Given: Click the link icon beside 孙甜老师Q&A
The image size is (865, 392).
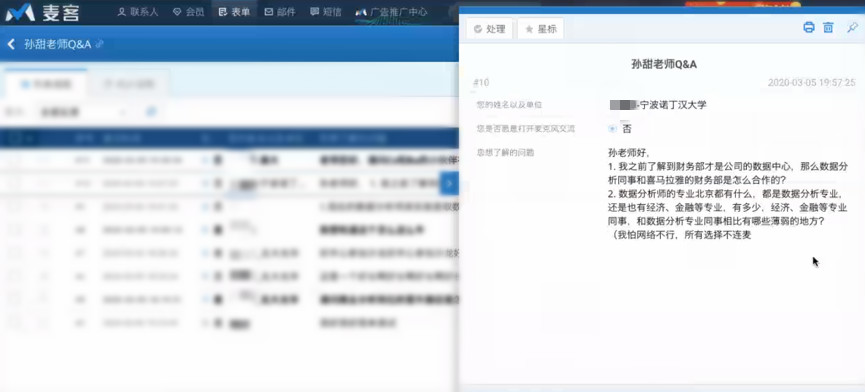Looking at the screenshot, I should (99, 44).
